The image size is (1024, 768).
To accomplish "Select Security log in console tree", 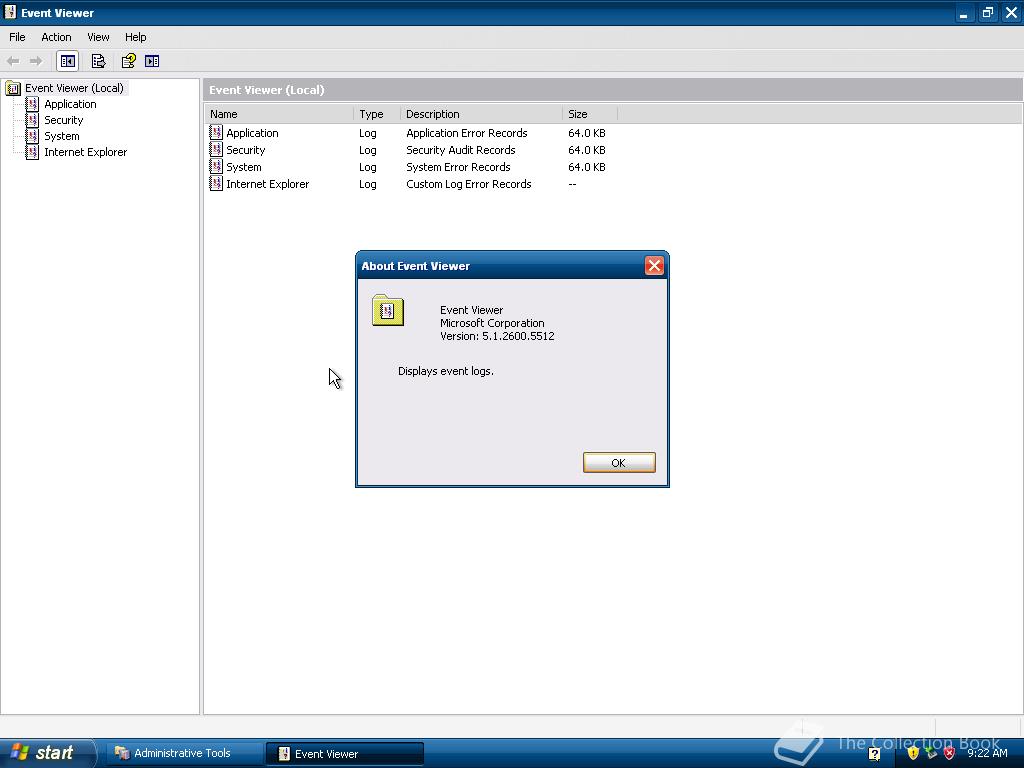I will tap(63, 120).
